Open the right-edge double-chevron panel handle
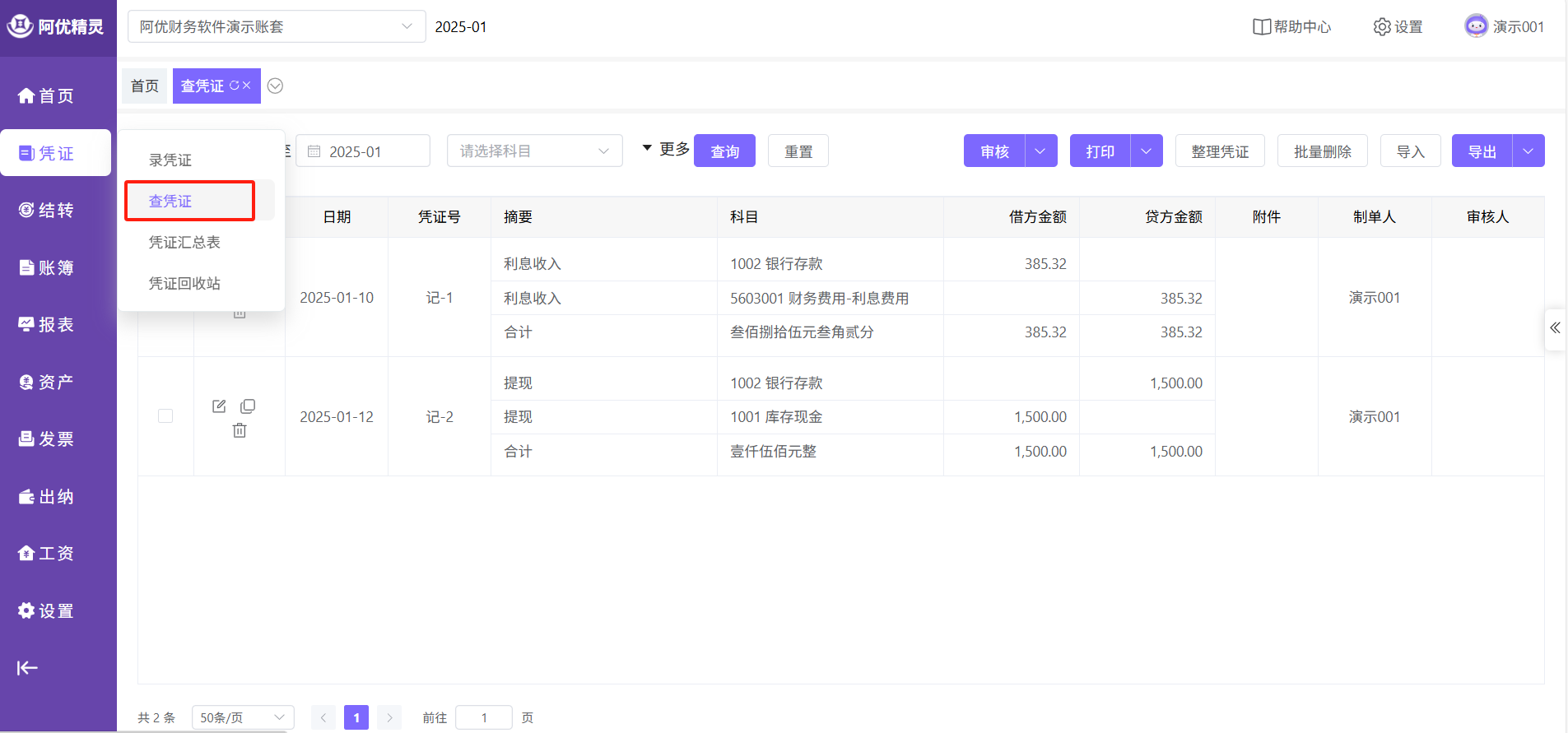 [x=1555, y=328]
